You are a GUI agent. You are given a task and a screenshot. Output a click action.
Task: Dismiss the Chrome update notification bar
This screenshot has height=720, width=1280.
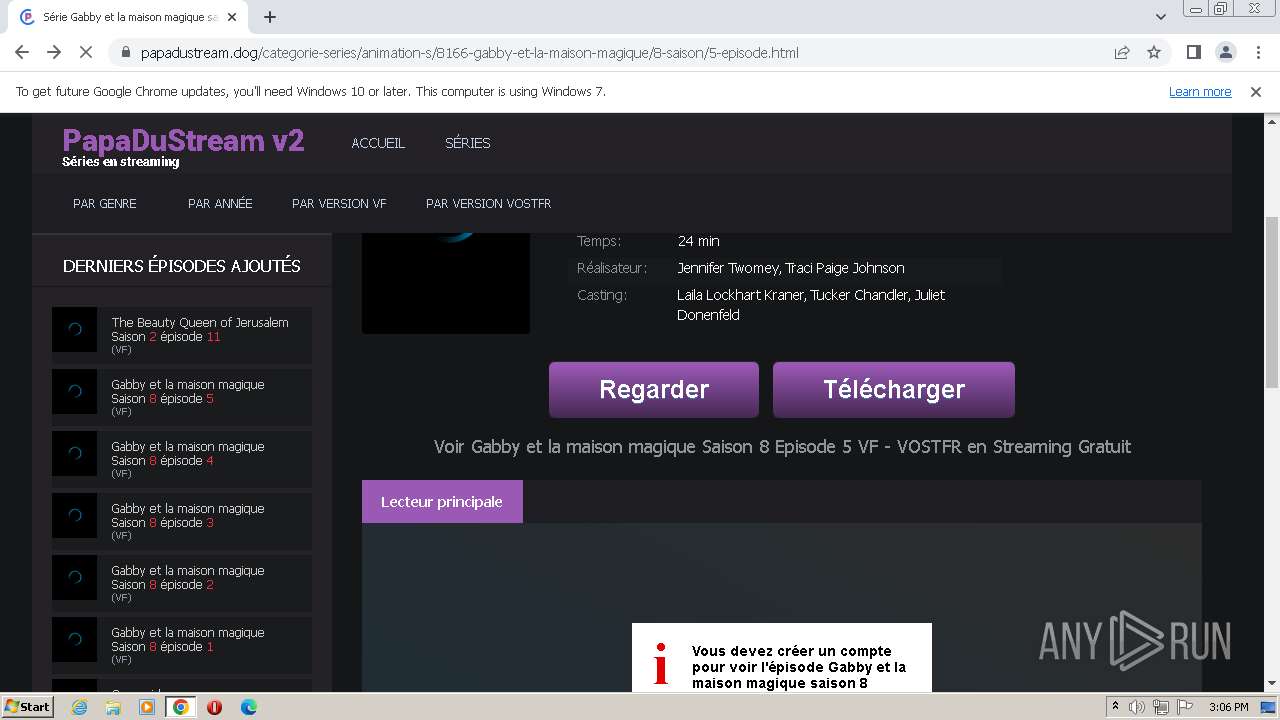click(1256, 91)
